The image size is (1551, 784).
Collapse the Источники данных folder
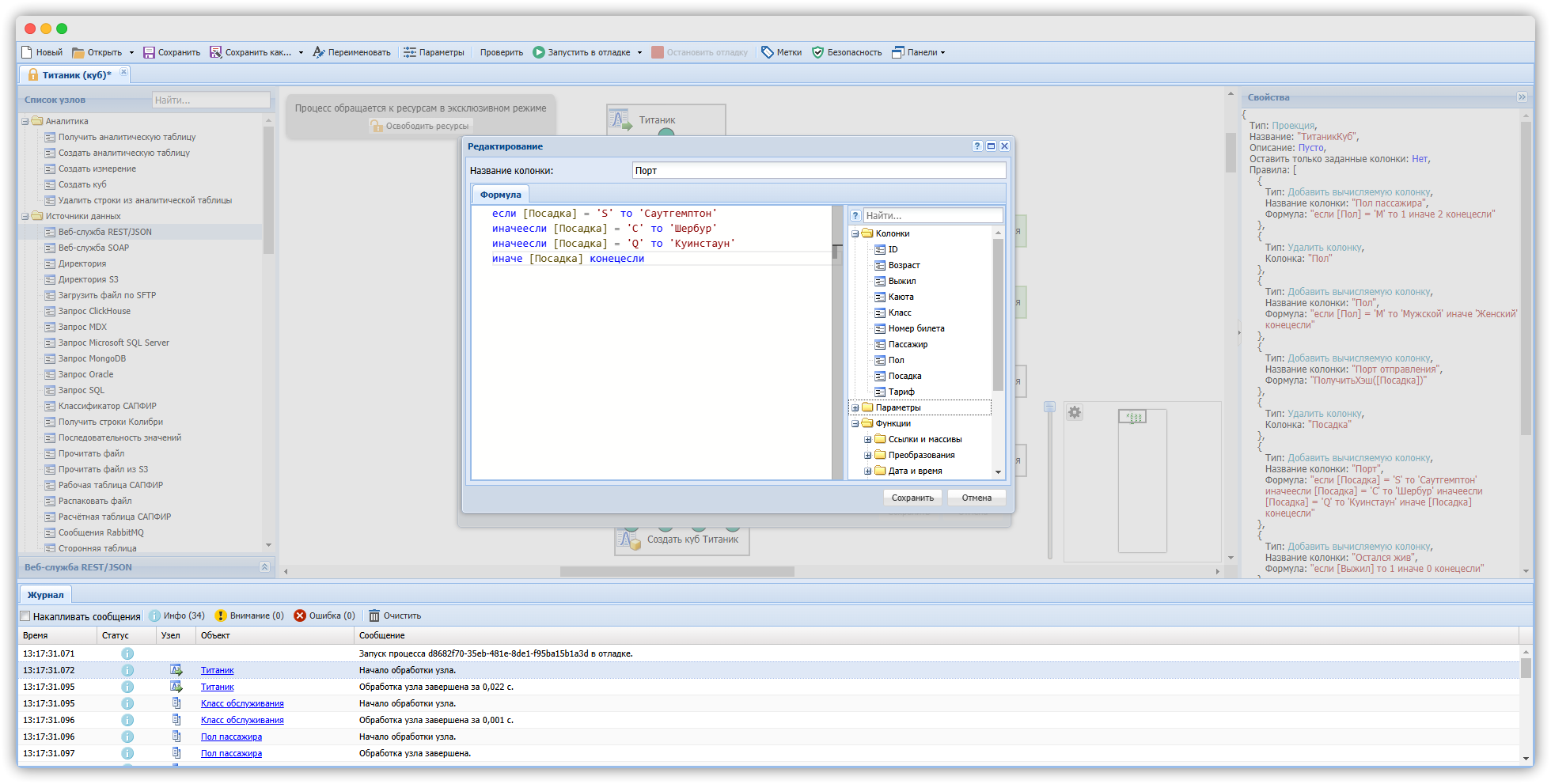coord(25,216)
